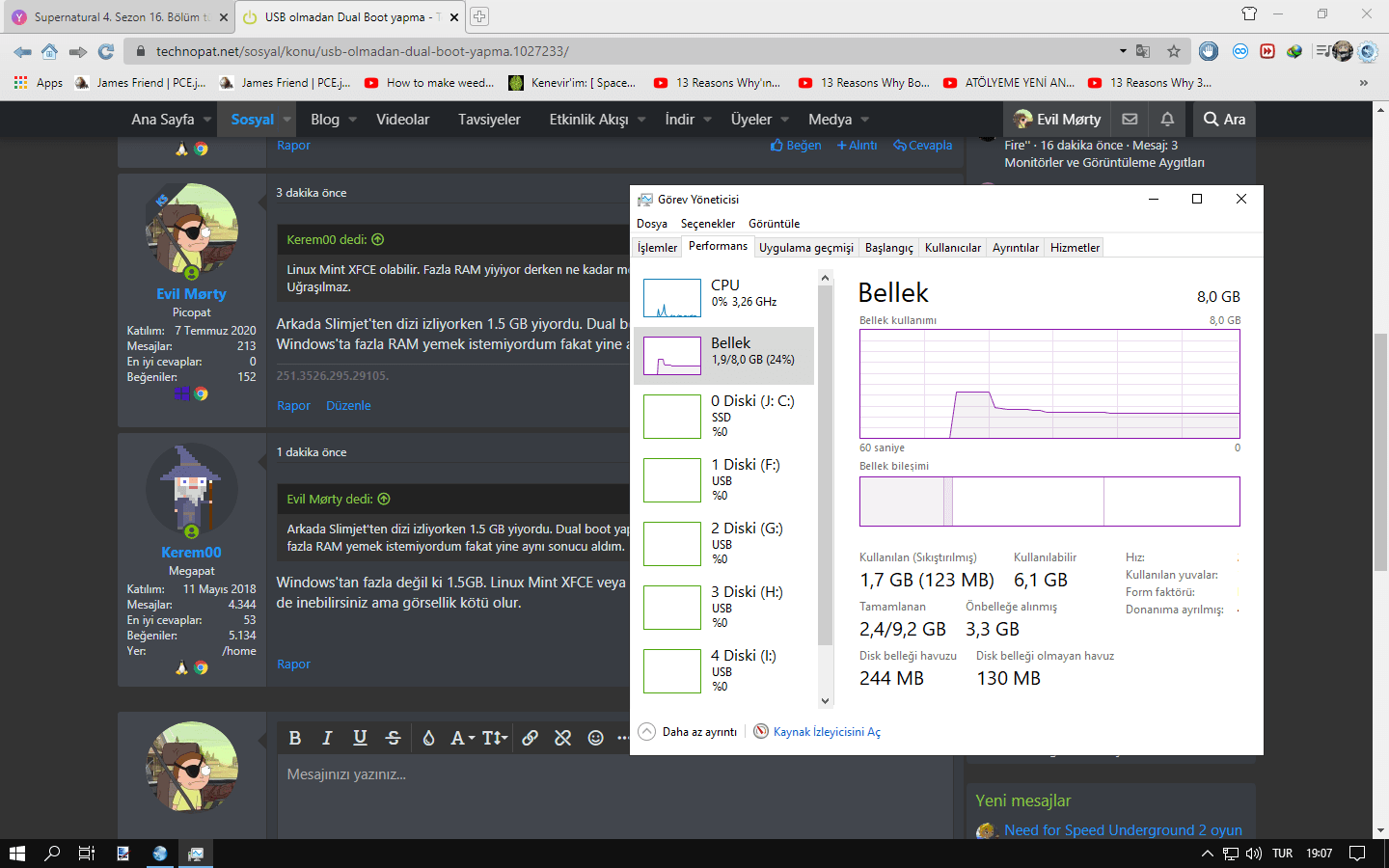Screen dimensions: 1389x868
Task: Open Windows taskbar search
Action: 52,854
